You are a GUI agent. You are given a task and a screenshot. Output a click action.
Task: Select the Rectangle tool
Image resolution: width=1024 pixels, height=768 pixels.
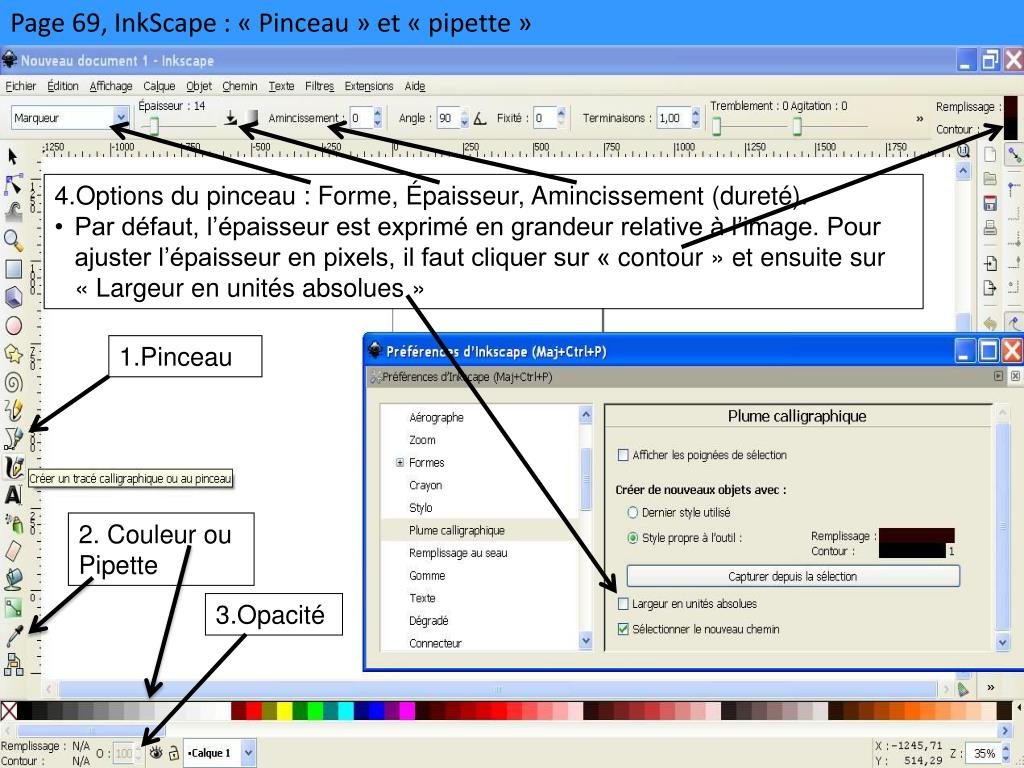pos(13,269)
